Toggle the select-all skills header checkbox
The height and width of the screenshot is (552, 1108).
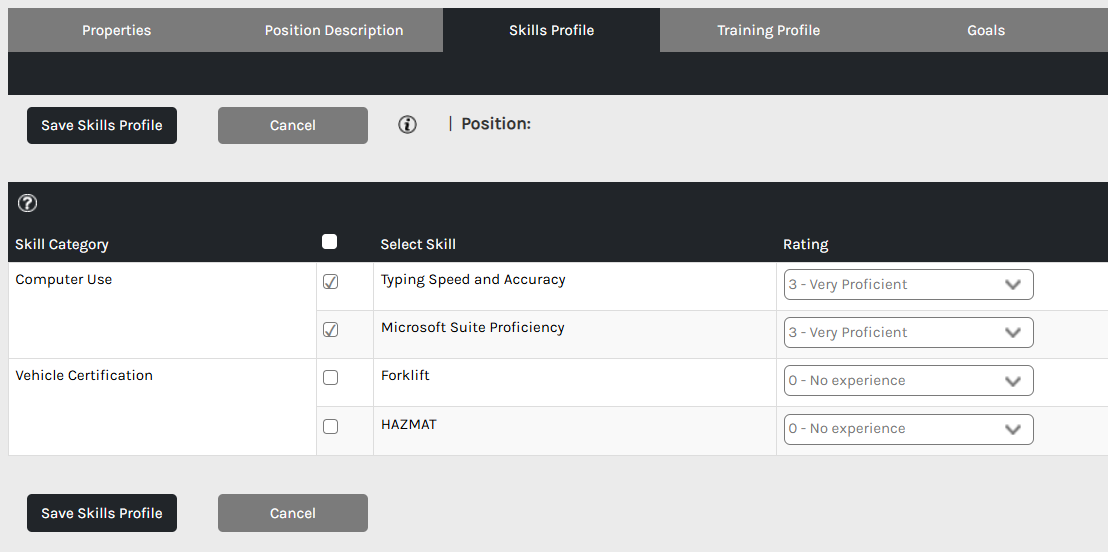click(329, 242)
